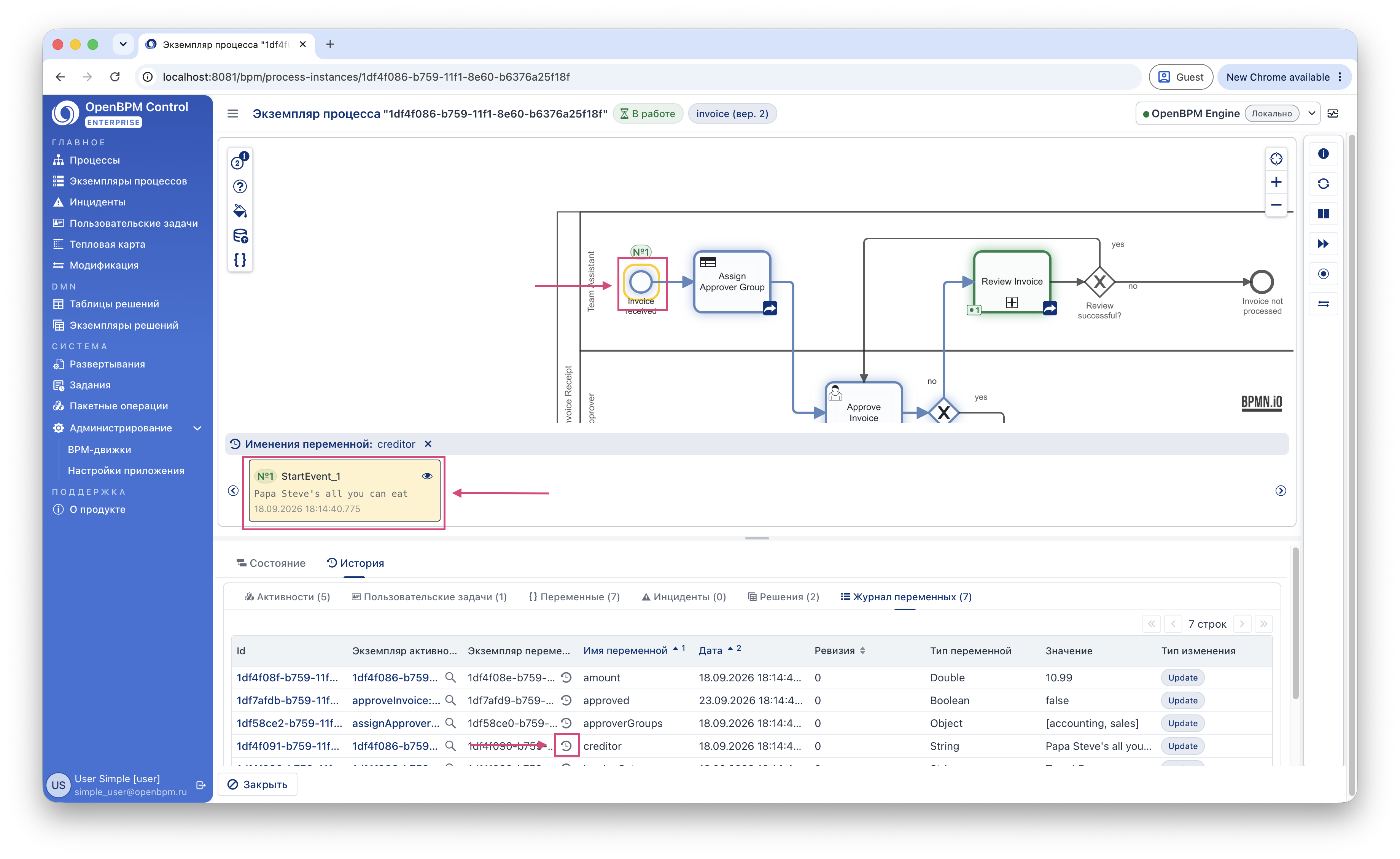The image size is (1400, 859).
Task: Show history for the amount variable instance
Action: pyautogui.click(x=566, y=678)
